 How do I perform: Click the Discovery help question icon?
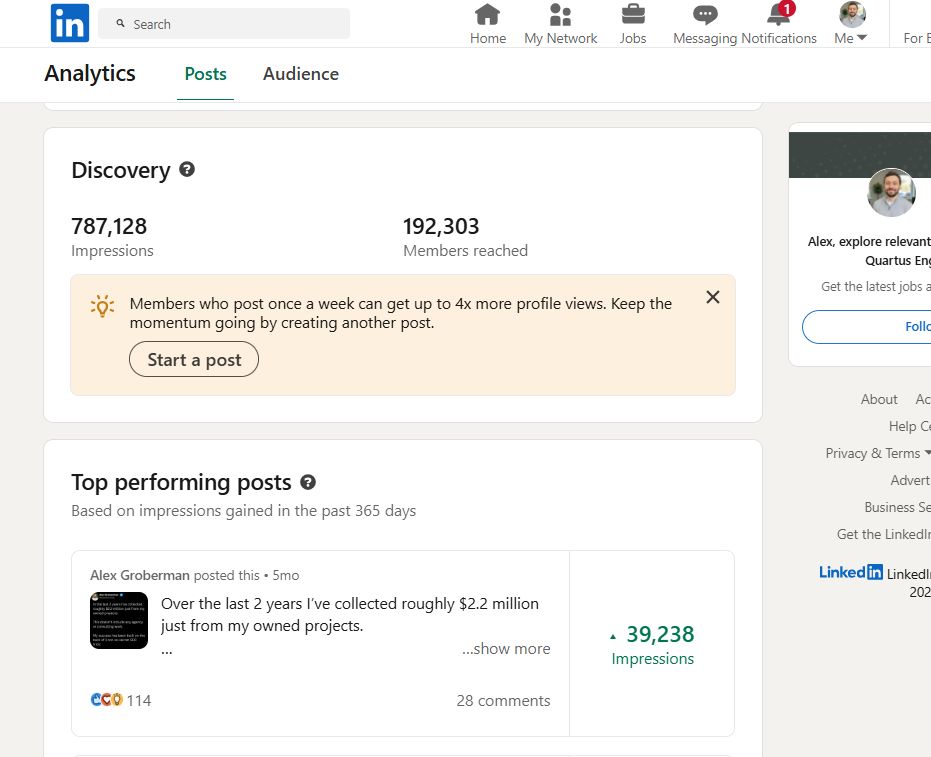[187, 170]
